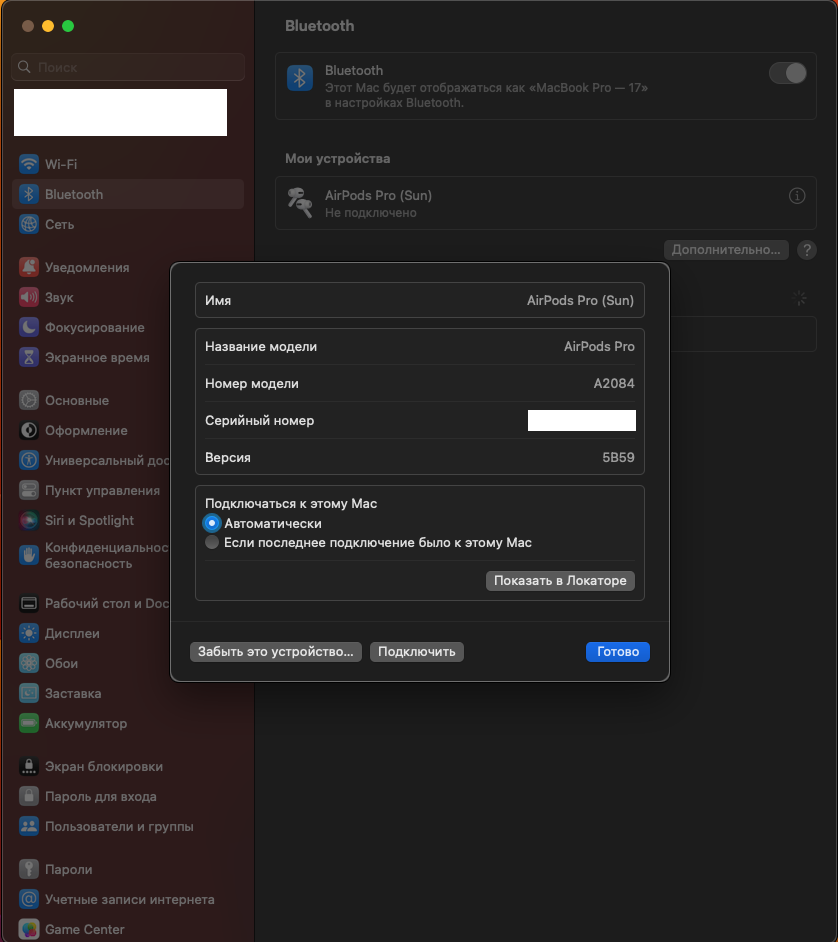
Task: Open the Пароль для входа icon
Action: 28,796
